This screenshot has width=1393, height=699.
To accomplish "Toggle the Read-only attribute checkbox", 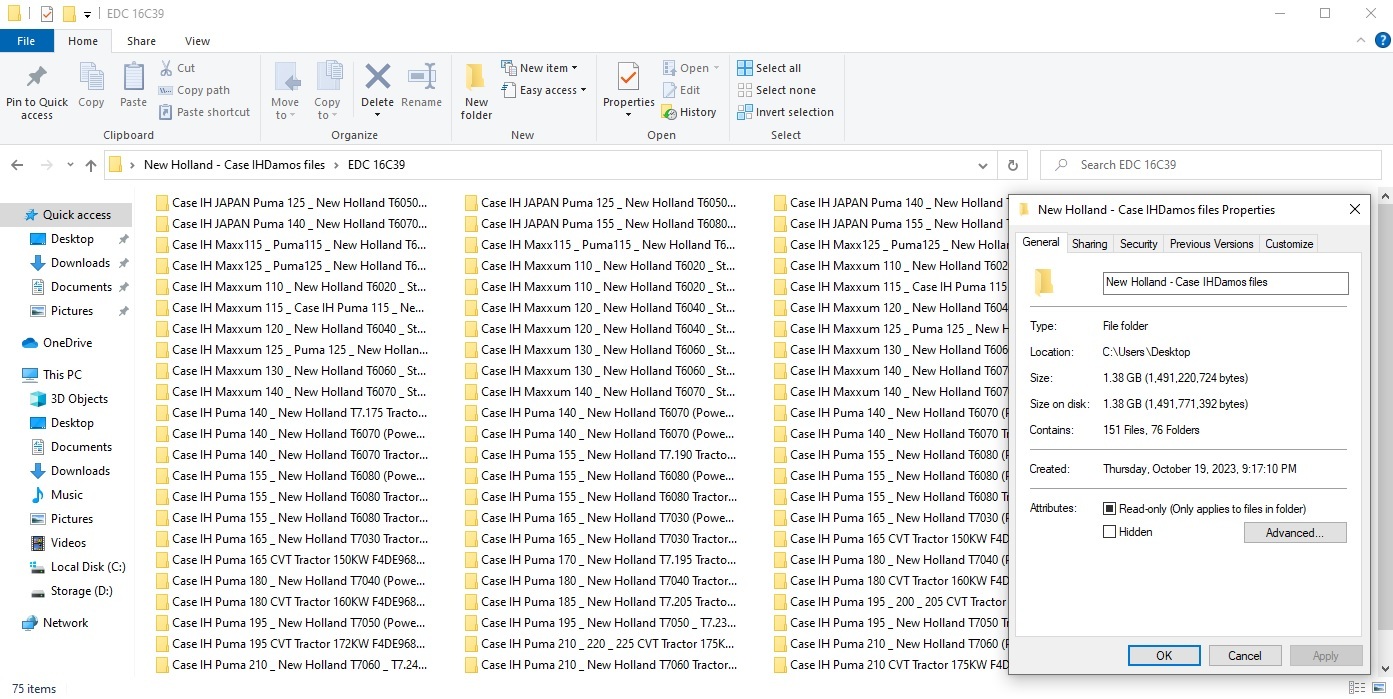I will click(x=1109, y=509).
